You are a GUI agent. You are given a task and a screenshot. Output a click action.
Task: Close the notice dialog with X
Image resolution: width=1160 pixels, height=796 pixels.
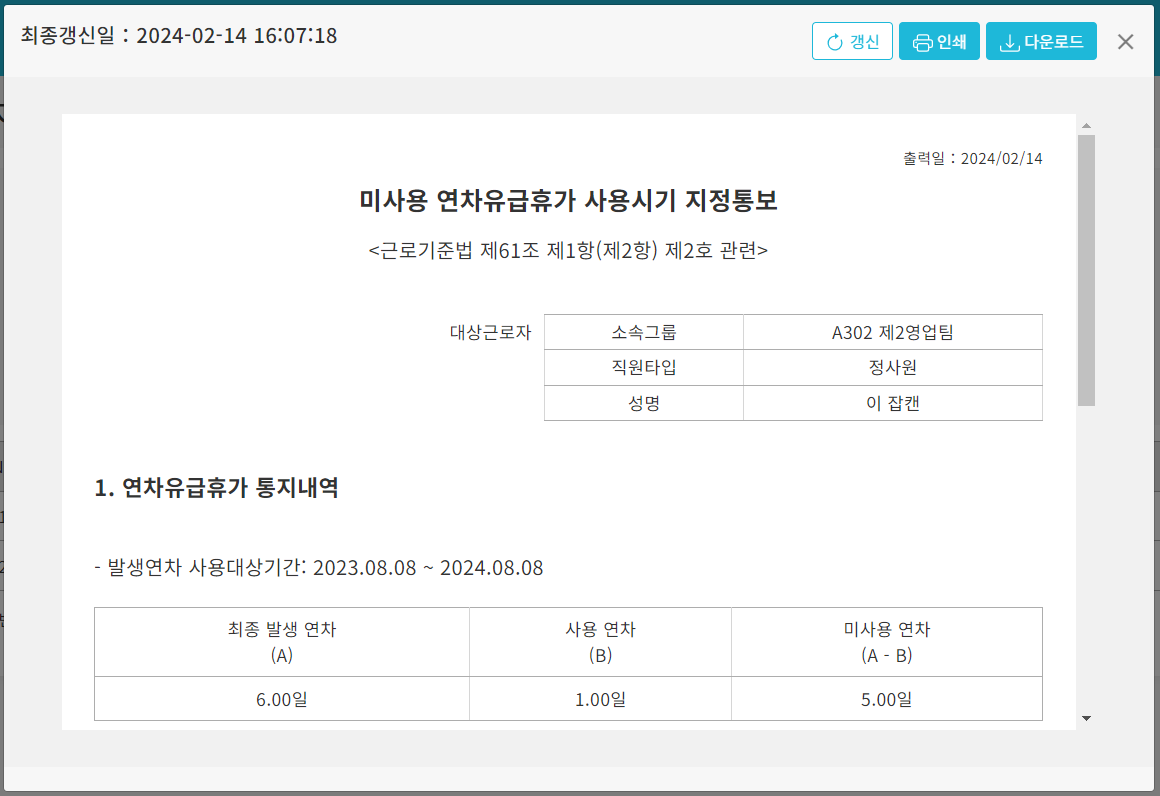(x=1125, y=41)
